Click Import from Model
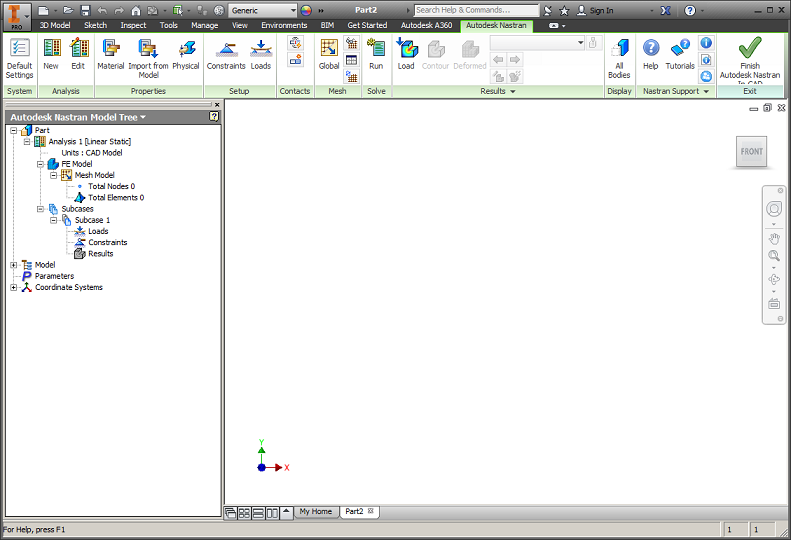The image size is (791, 540). 148,59
